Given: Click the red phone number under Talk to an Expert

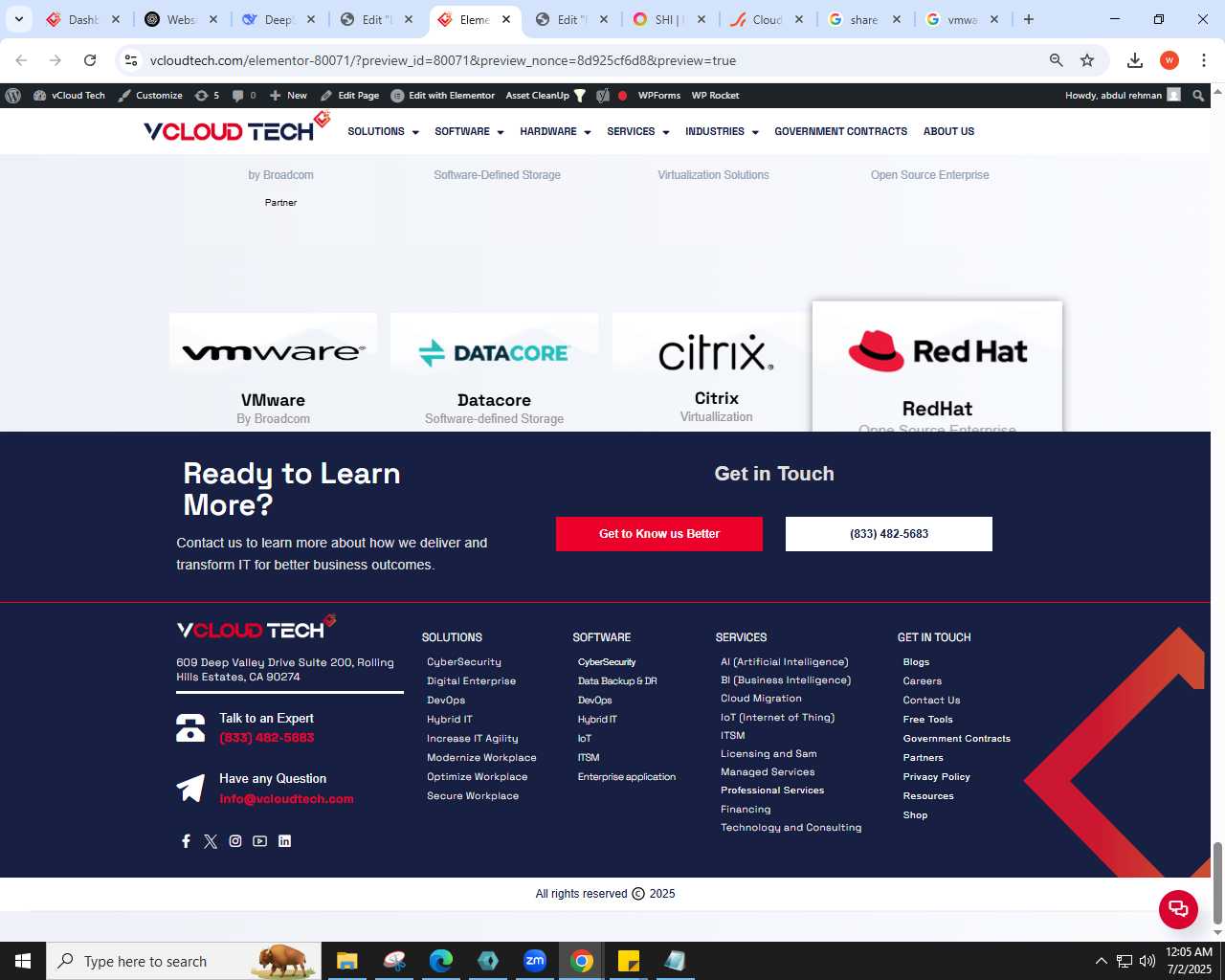Looking at the screenshot, I should pos(266,738).
